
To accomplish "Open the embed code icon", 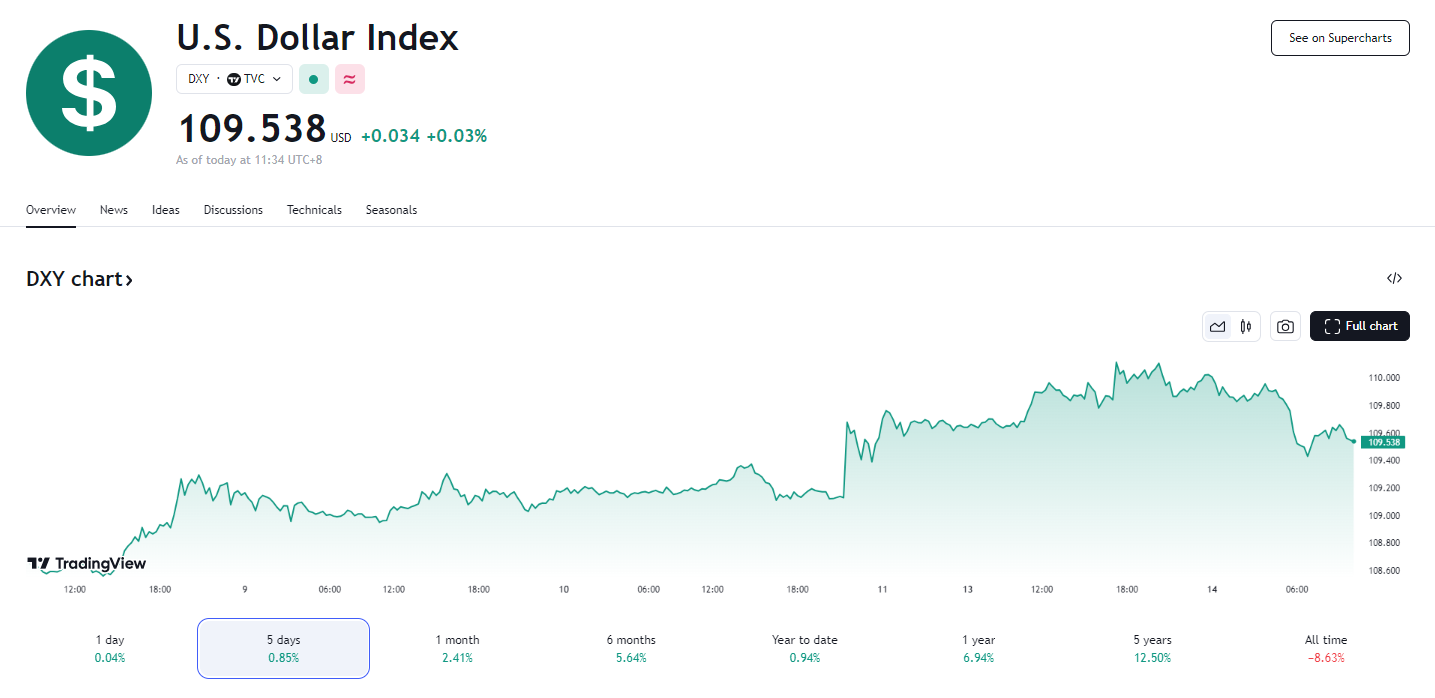I will coord(1395,279).
